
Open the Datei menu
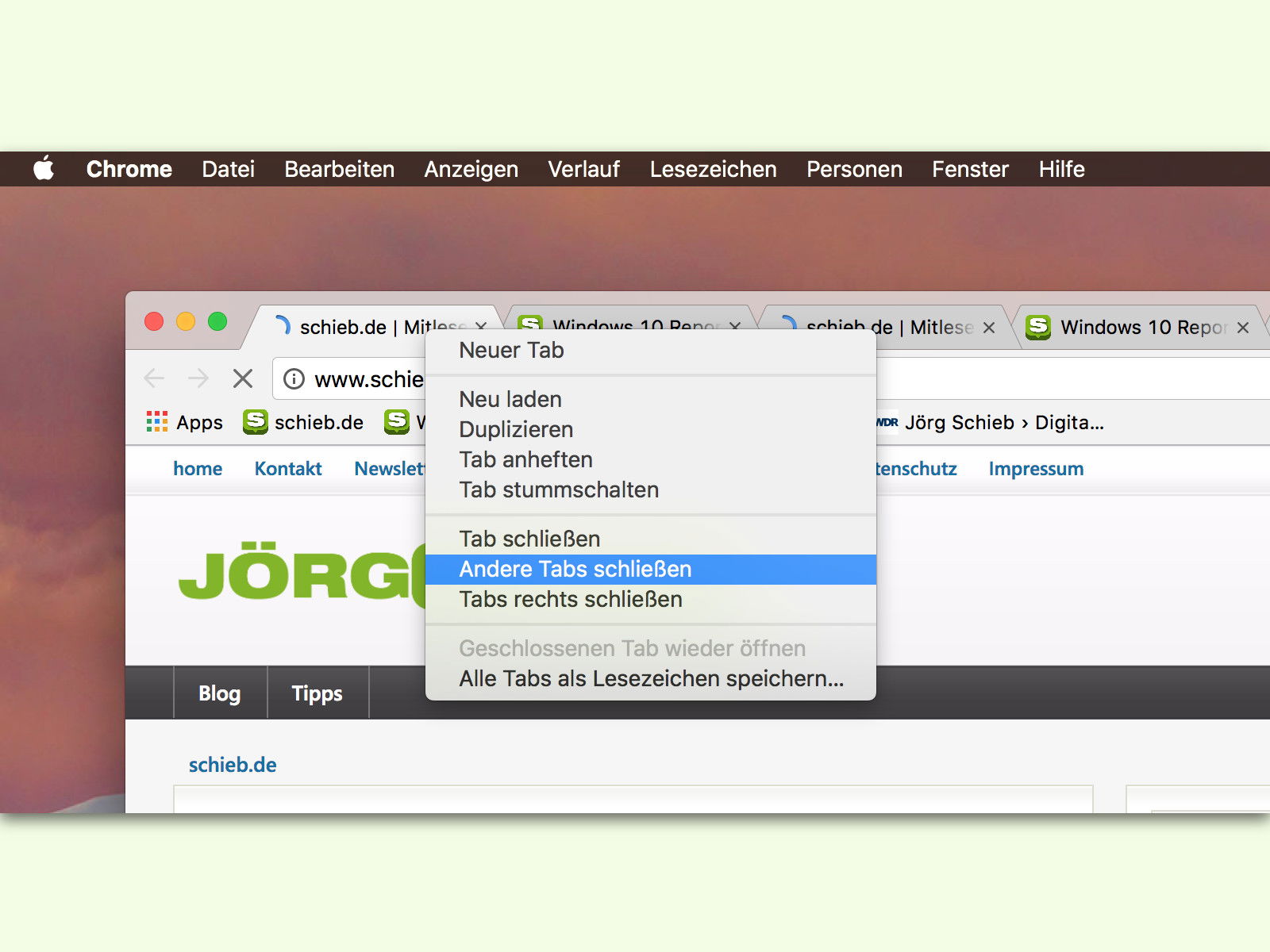coord(228,169)
